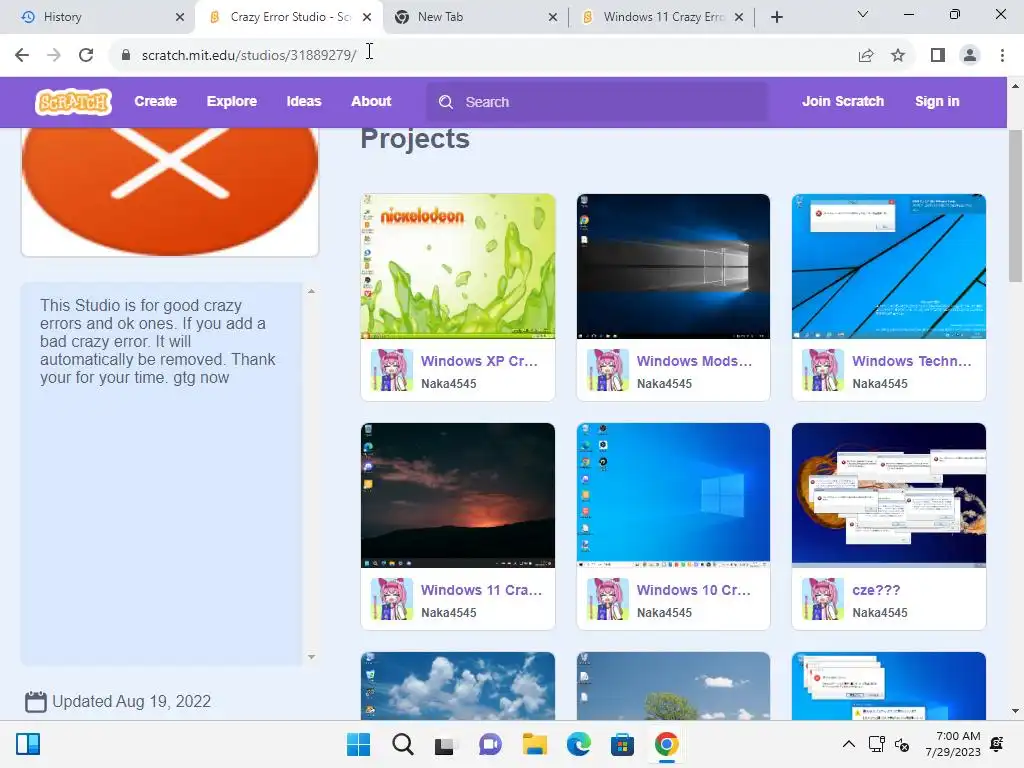This screenshot has width=1024, height=768.
Task: Click the taskbar clock showing 7:00 AM
Action: pos(953,744)
